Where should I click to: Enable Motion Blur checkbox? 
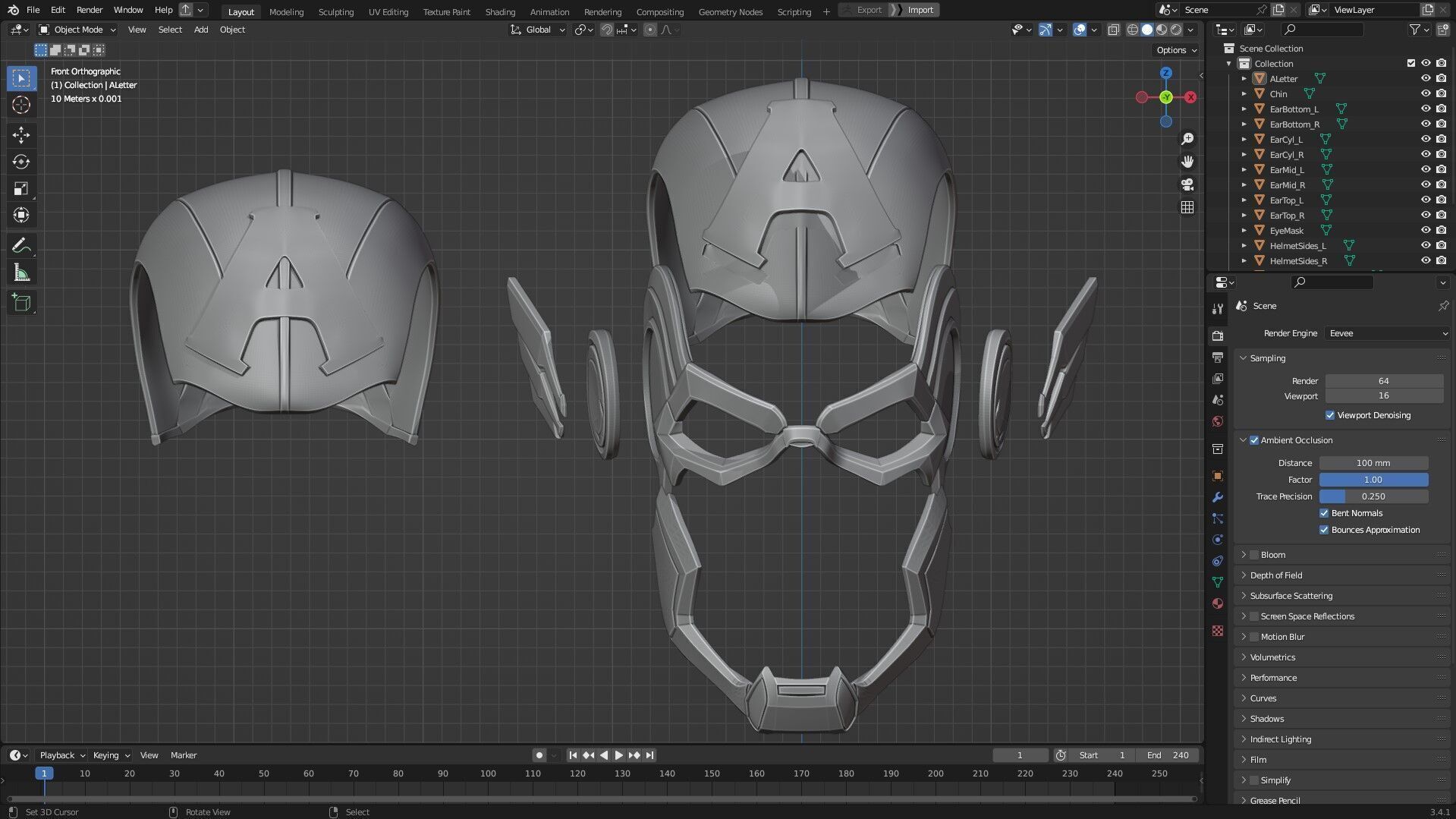(x=1253, y=637)
